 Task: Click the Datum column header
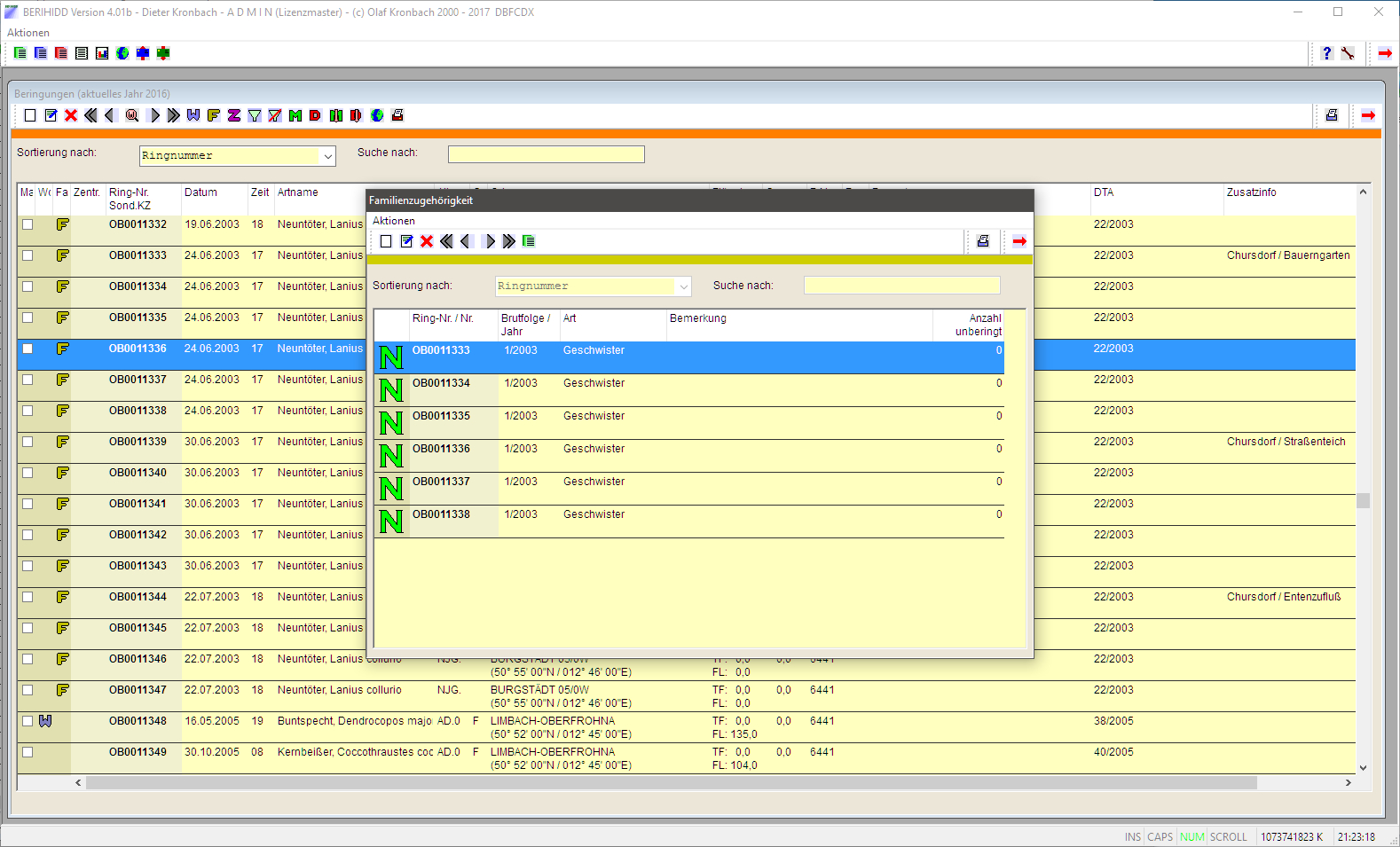tap(215, 199)
